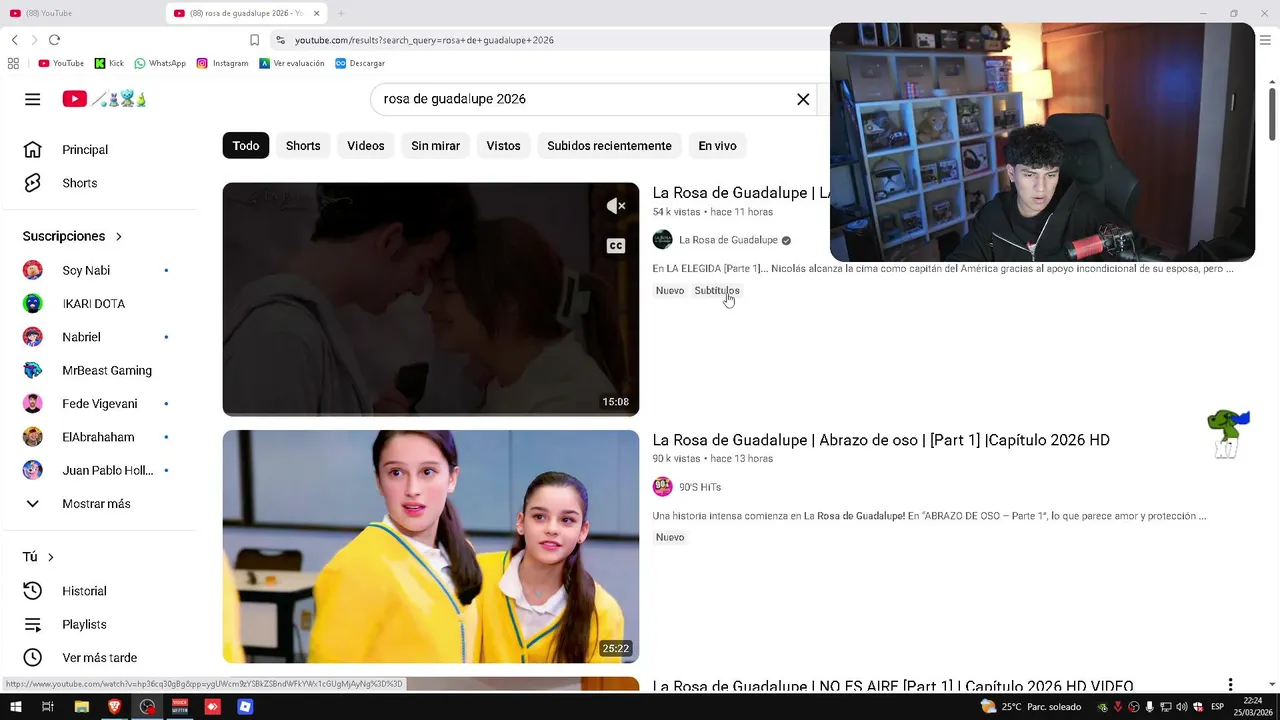
Task: Close the rosa de guadalupe 2026 tab
Action: pos(317,13)
